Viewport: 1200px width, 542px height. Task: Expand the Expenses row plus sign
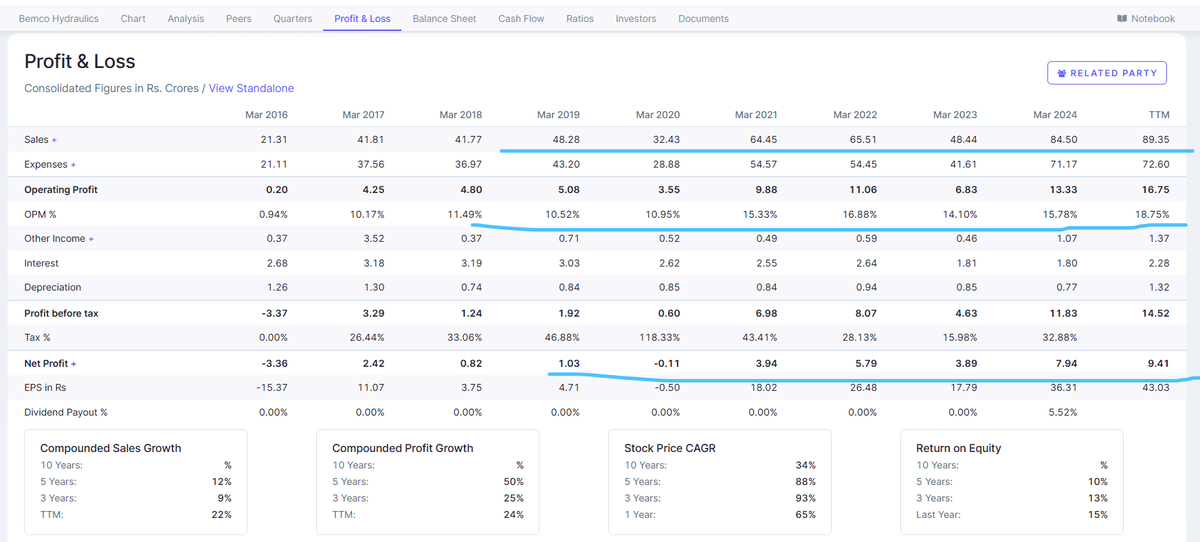pos(74,164)
